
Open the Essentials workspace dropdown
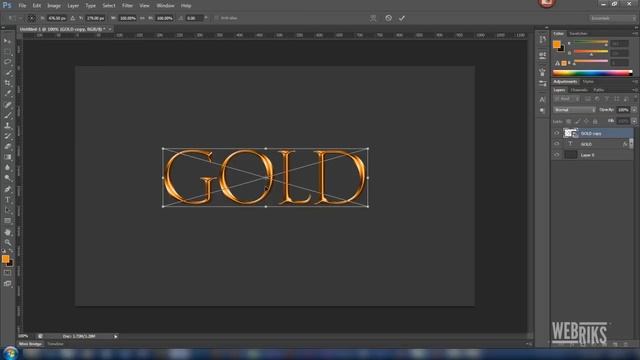click(612, 18)
